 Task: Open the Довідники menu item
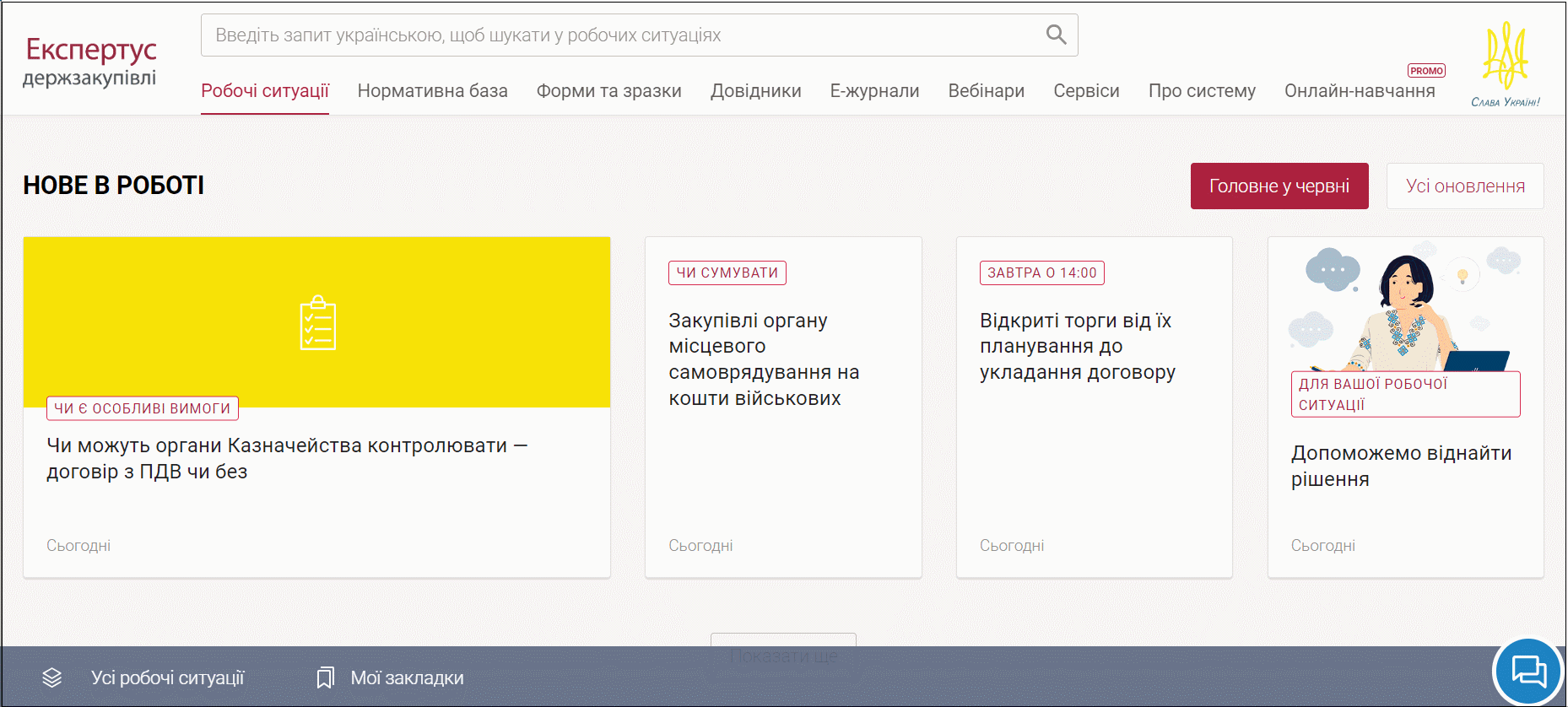tap(755, 91)
